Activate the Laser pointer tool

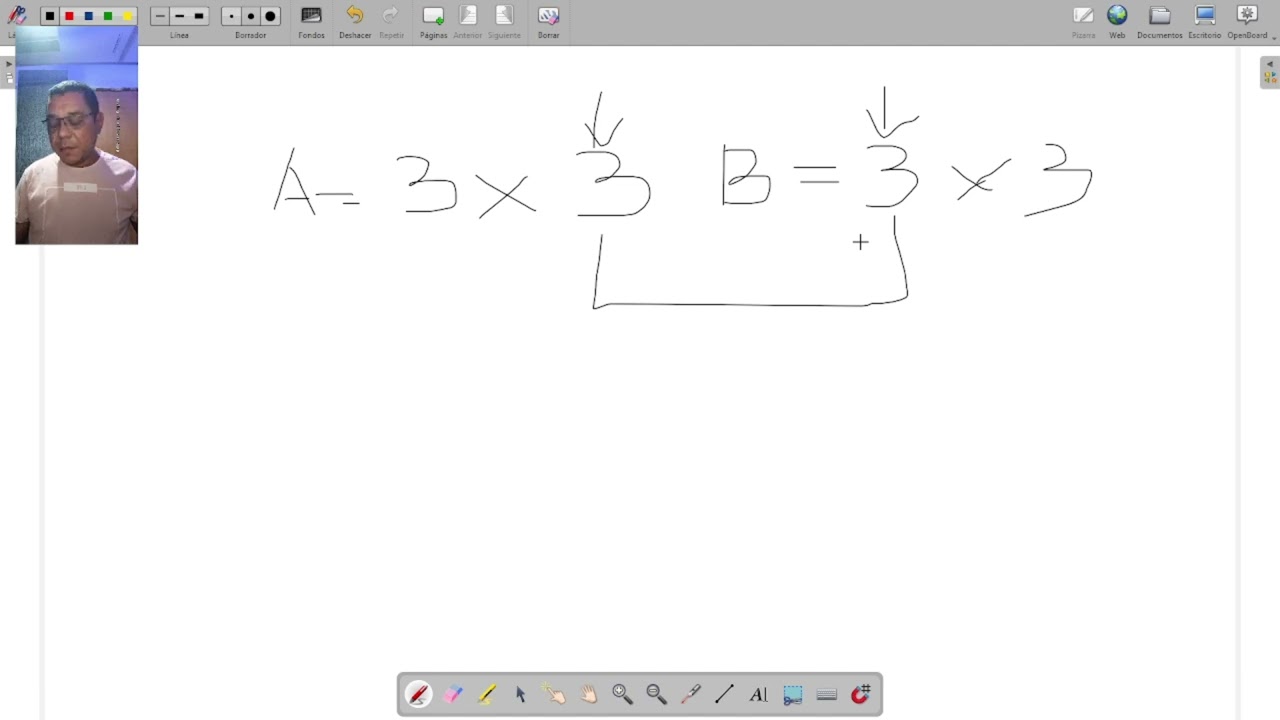690,694
